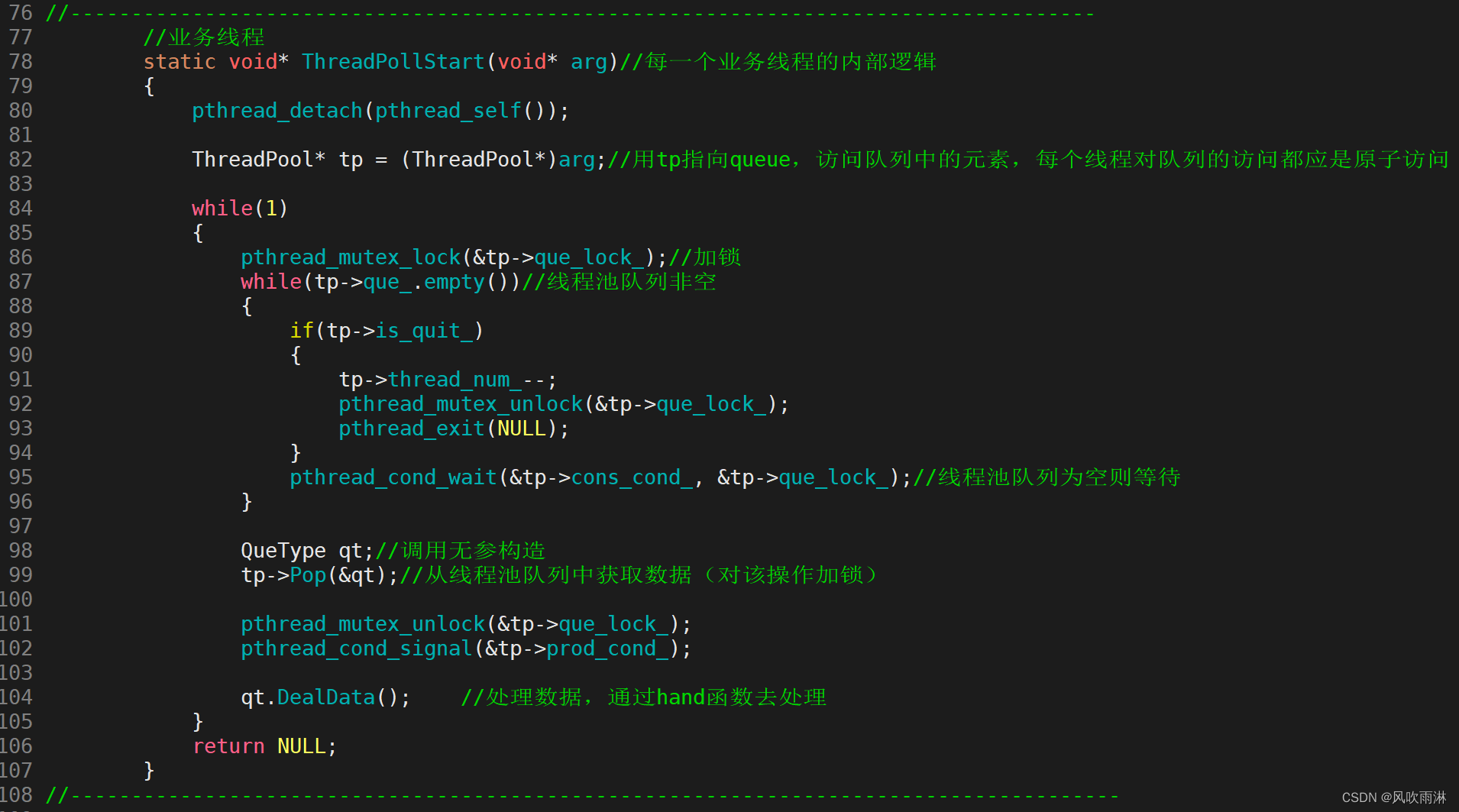The width and height of the screenshot is (1459, 812).
Task: Click return NULL statement on line 106
Action: click(264, 746)
